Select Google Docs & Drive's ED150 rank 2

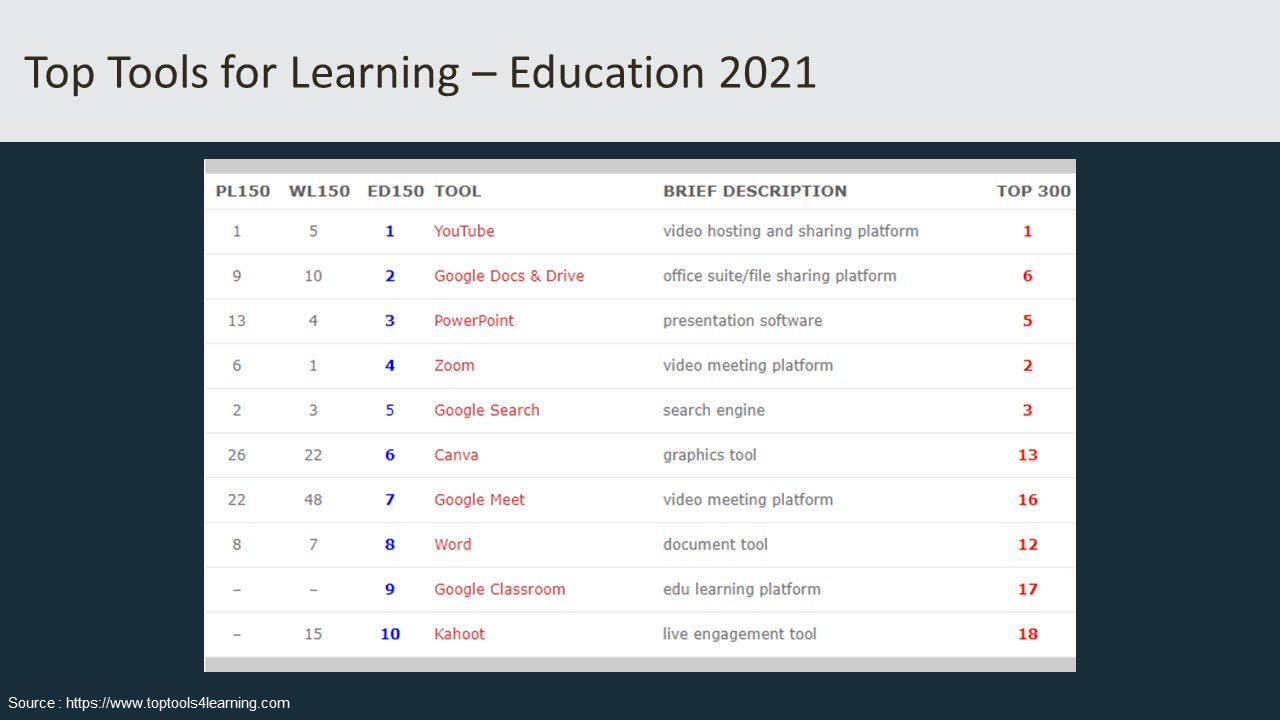point(390,276)
